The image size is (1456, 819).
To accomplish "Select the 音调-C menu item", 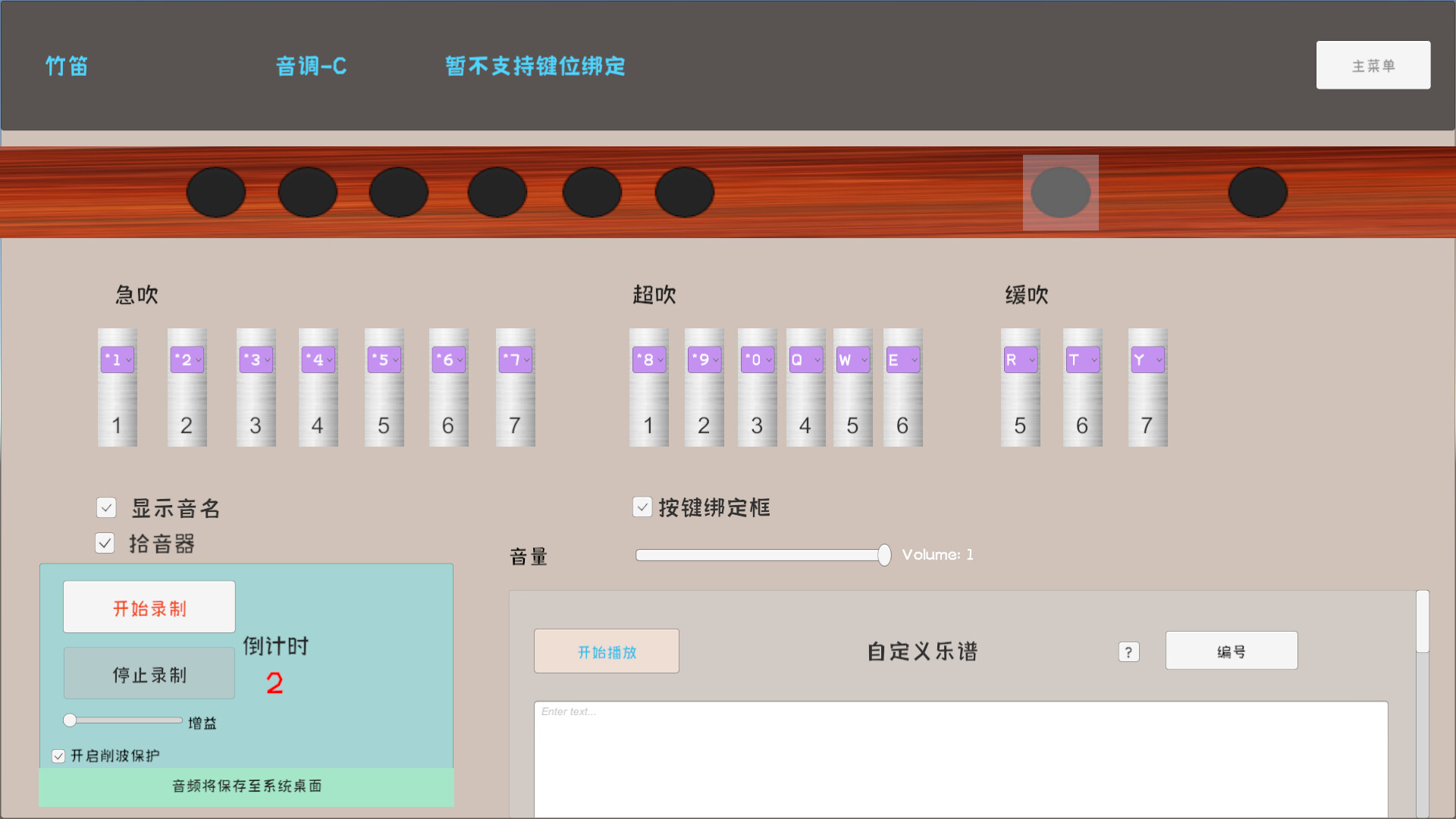I will [x=311, y=66].
